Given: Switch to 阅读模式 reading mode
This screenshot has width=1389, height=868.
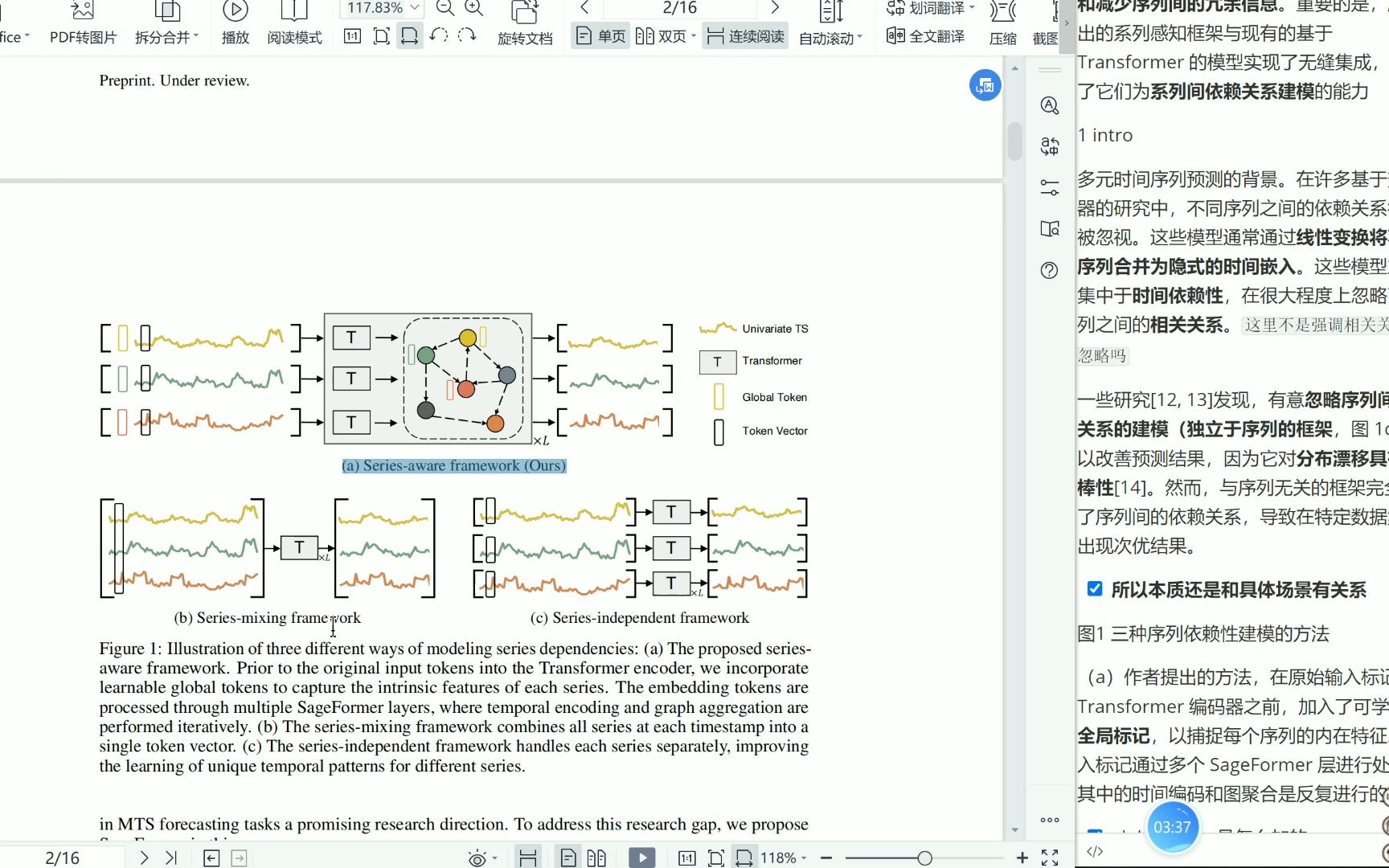Looking at the screenshot, I should [294, 24].
